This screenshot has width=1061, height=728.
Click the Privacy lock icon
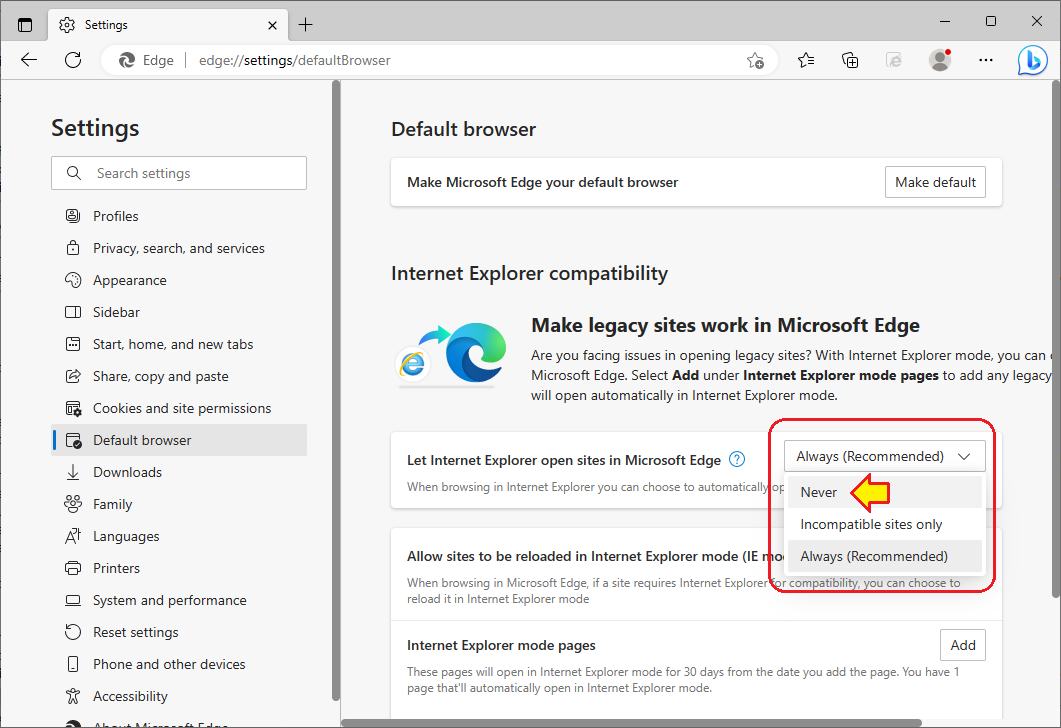click(x=72, y=248)
